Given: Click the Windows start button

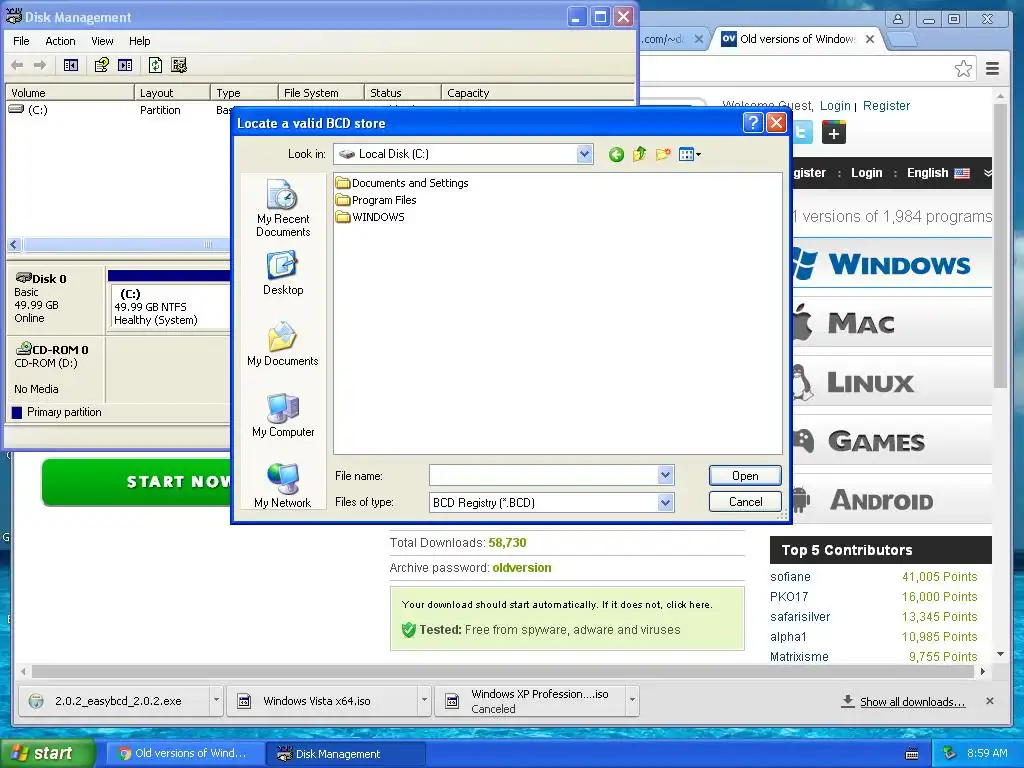Looking at the screenshot, I should tap(48, 754).
